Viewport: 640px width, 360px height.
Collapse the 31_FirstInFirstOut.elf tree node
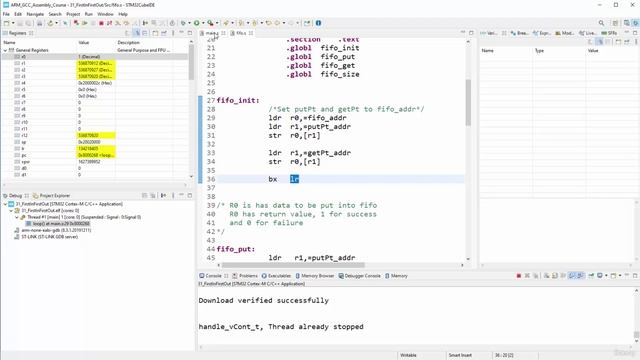point(11,211)
